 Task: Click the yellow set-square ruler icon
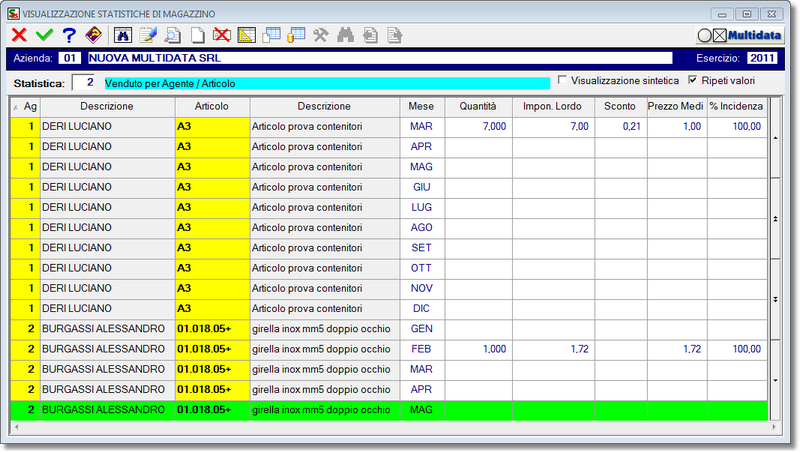[246, 35]
